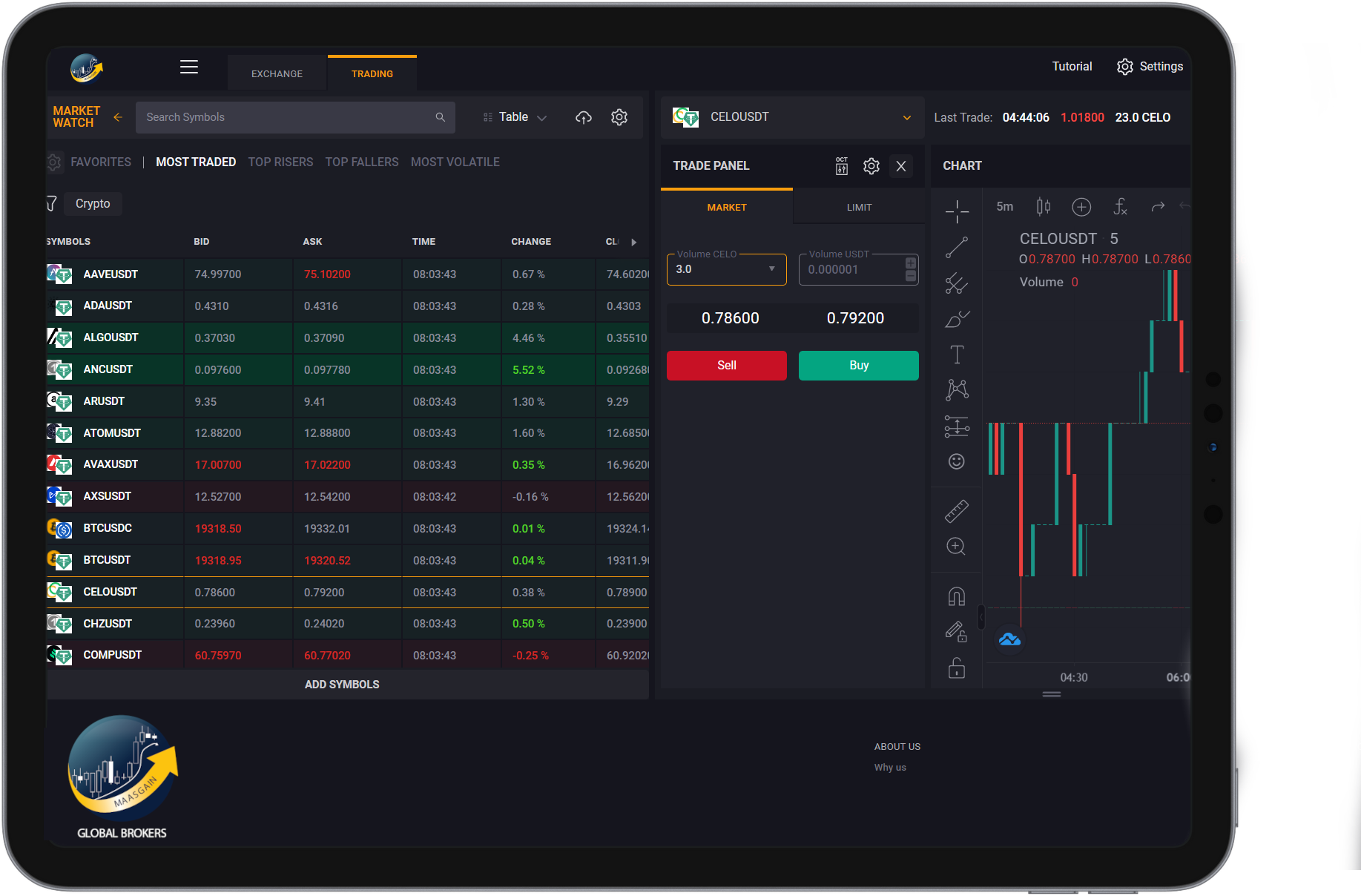The image size is (1361, 896).
Task: Select the ruler measure tool
Action: pos(957,511)
